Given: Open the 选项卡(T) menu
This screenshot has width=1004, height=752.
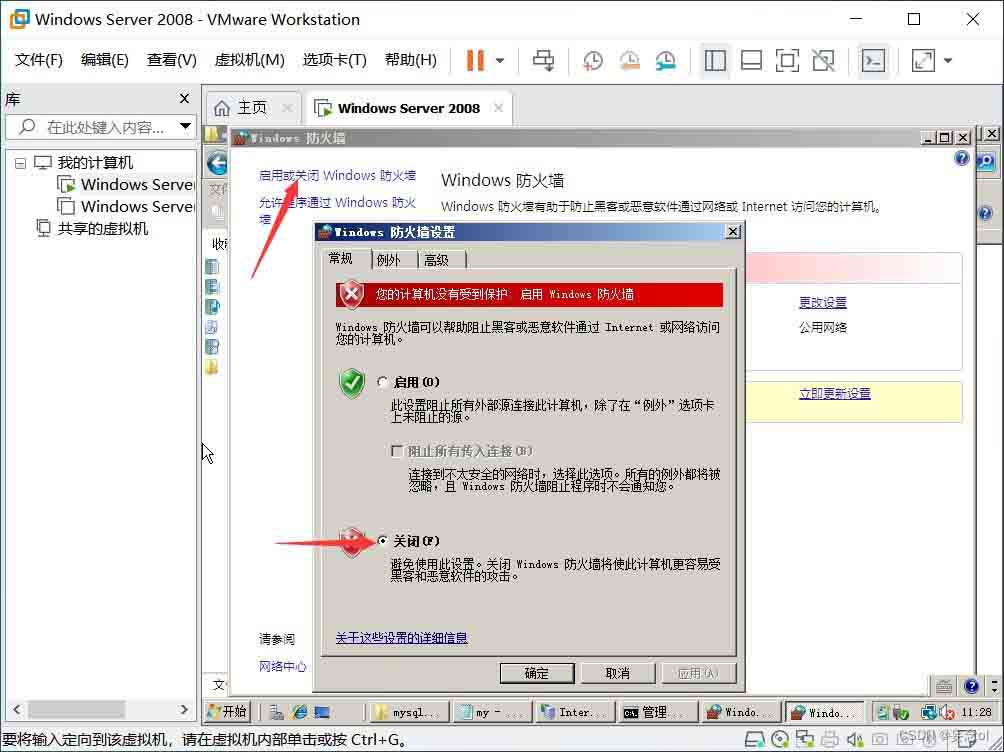Looking at the screenshot, I should [x=335, y=60].
